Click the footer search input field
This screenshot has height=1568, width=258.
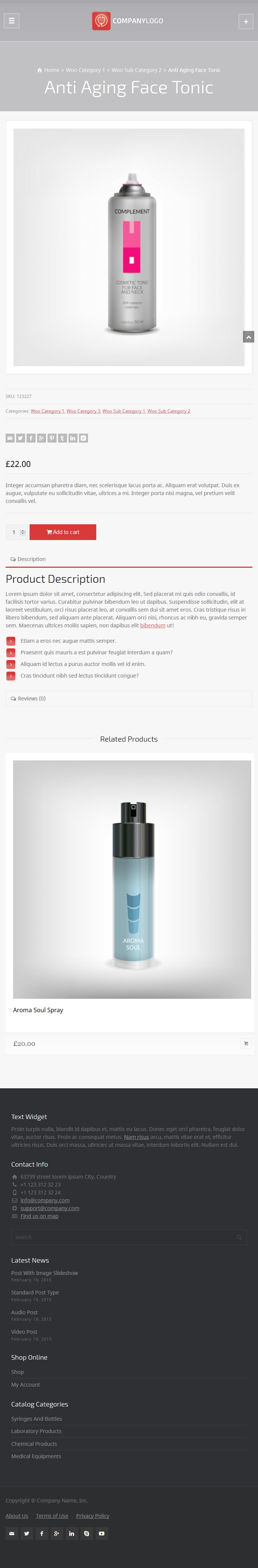[129, 1237]
